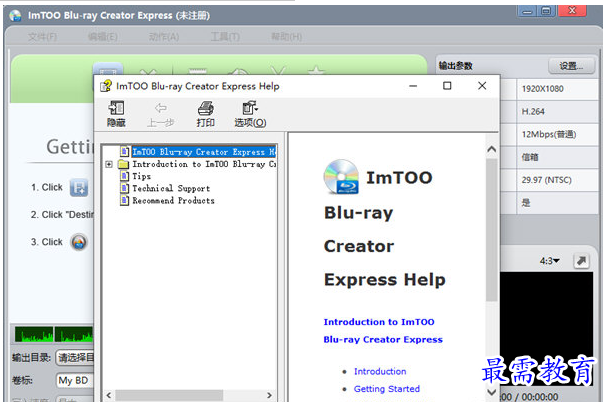Open the 工具(T) menu in main window
Image resolution: width=603 pixels, height=402 pixels.
click(x=225, y=37)
